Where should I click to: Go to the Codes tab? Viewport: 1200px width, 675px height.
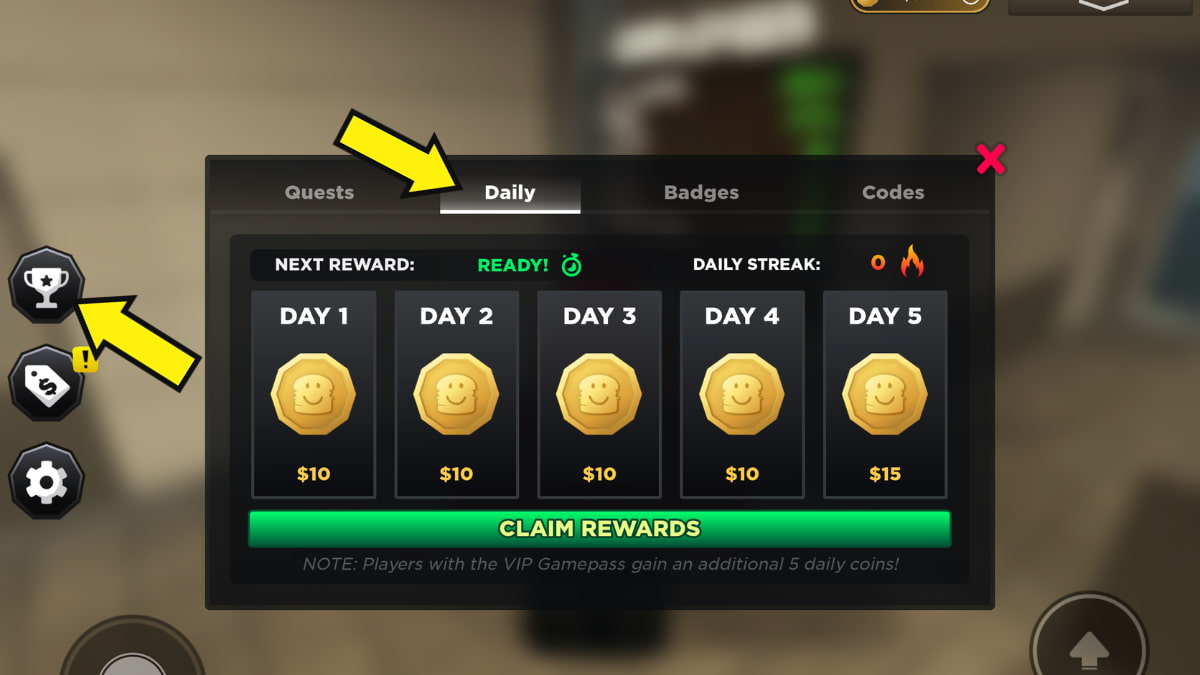(x=893, y=192)
